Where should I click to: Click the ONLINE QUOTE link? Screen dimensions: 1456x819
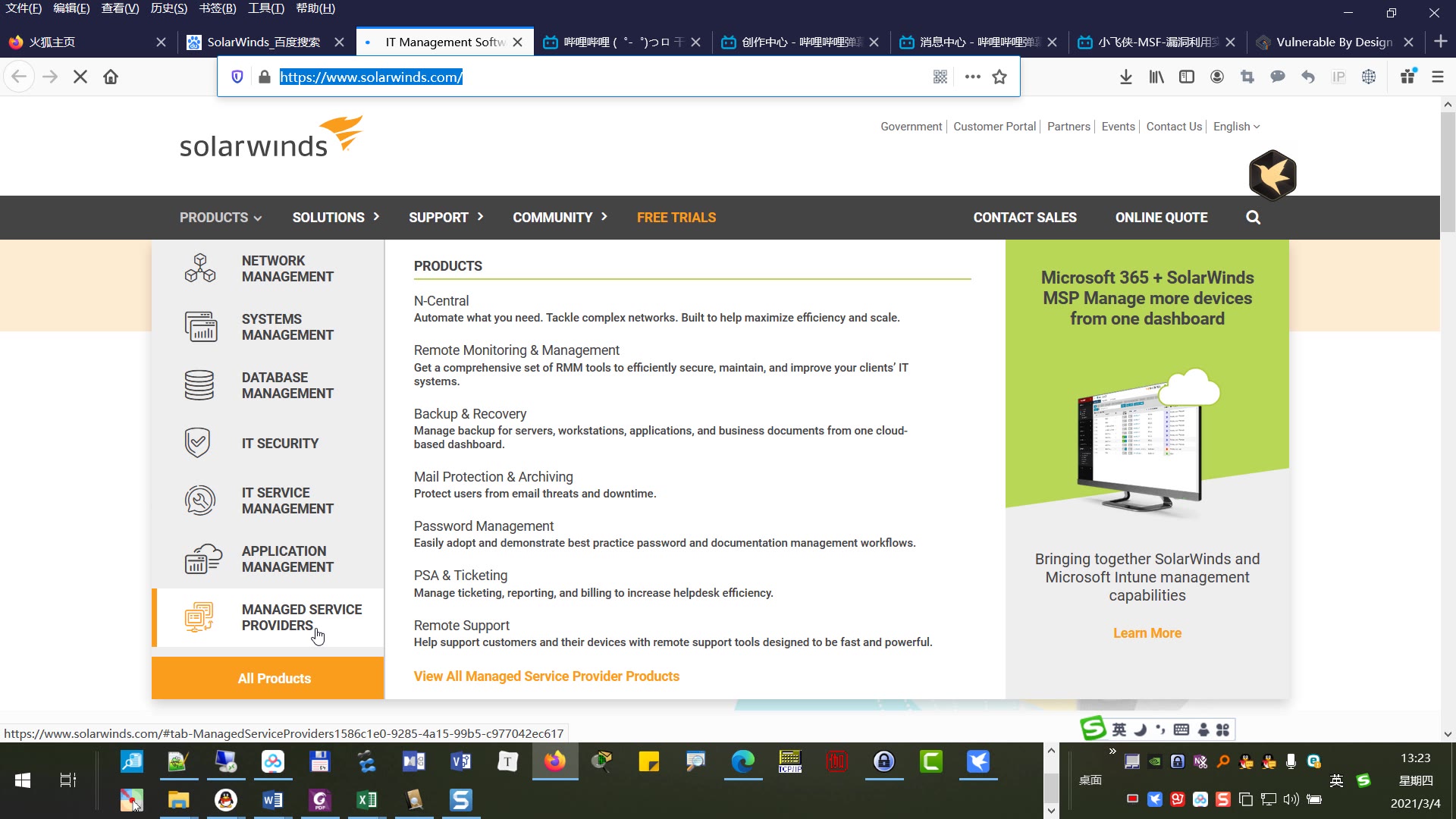1162,218
